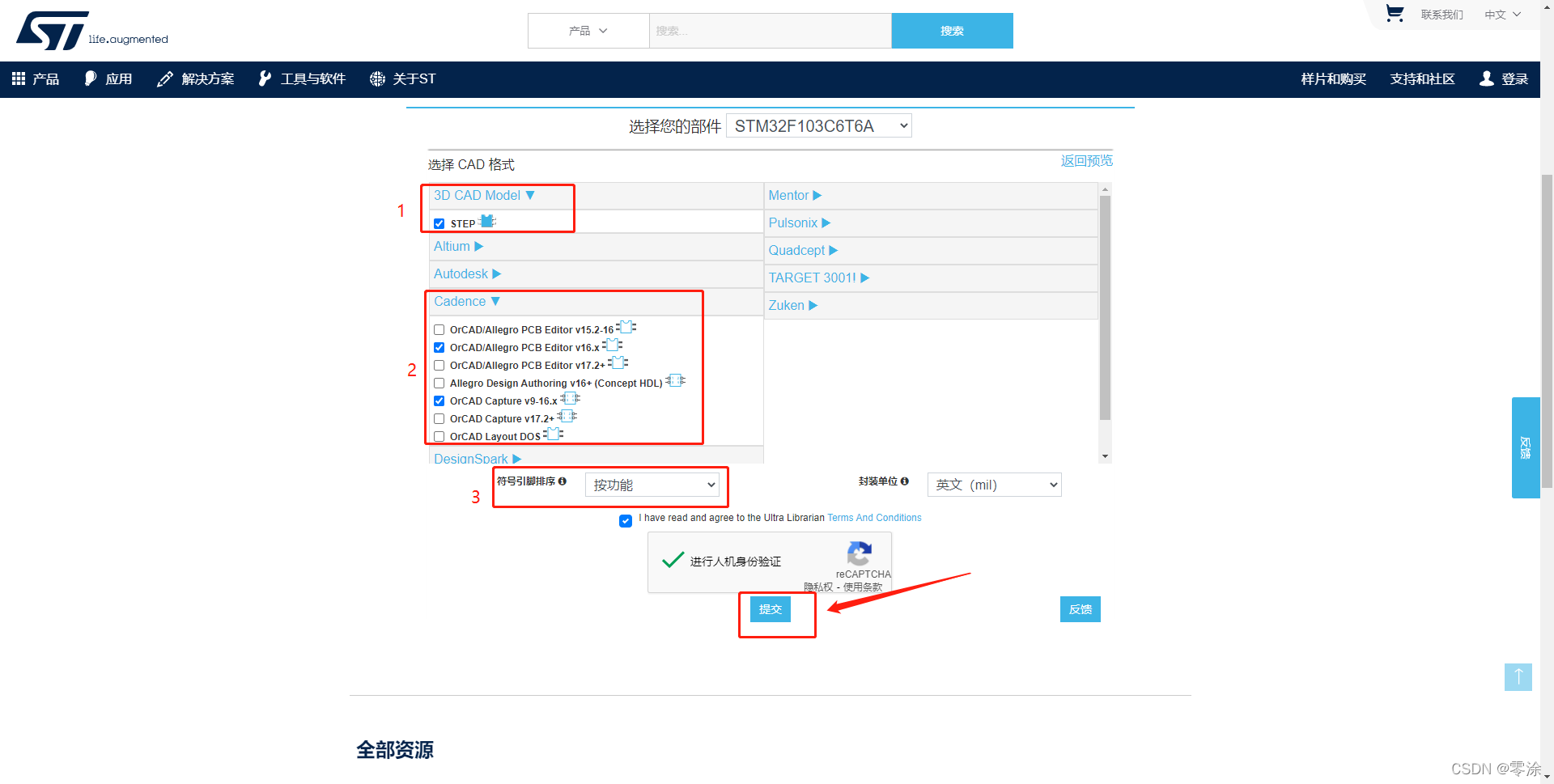Expand the Altium section
This screenshot has width=1554, height=784.
tap(458, 247)
